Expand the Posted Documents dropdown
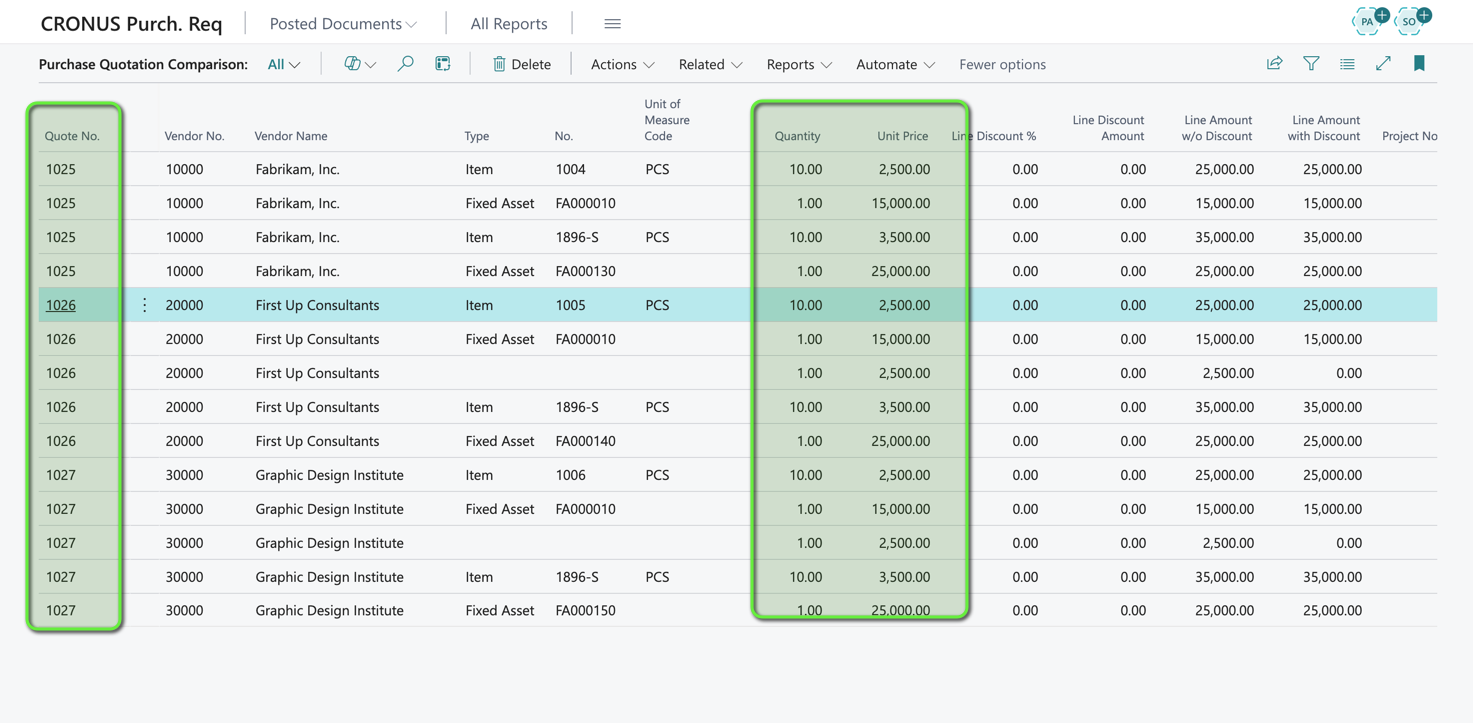 [343, 24]
